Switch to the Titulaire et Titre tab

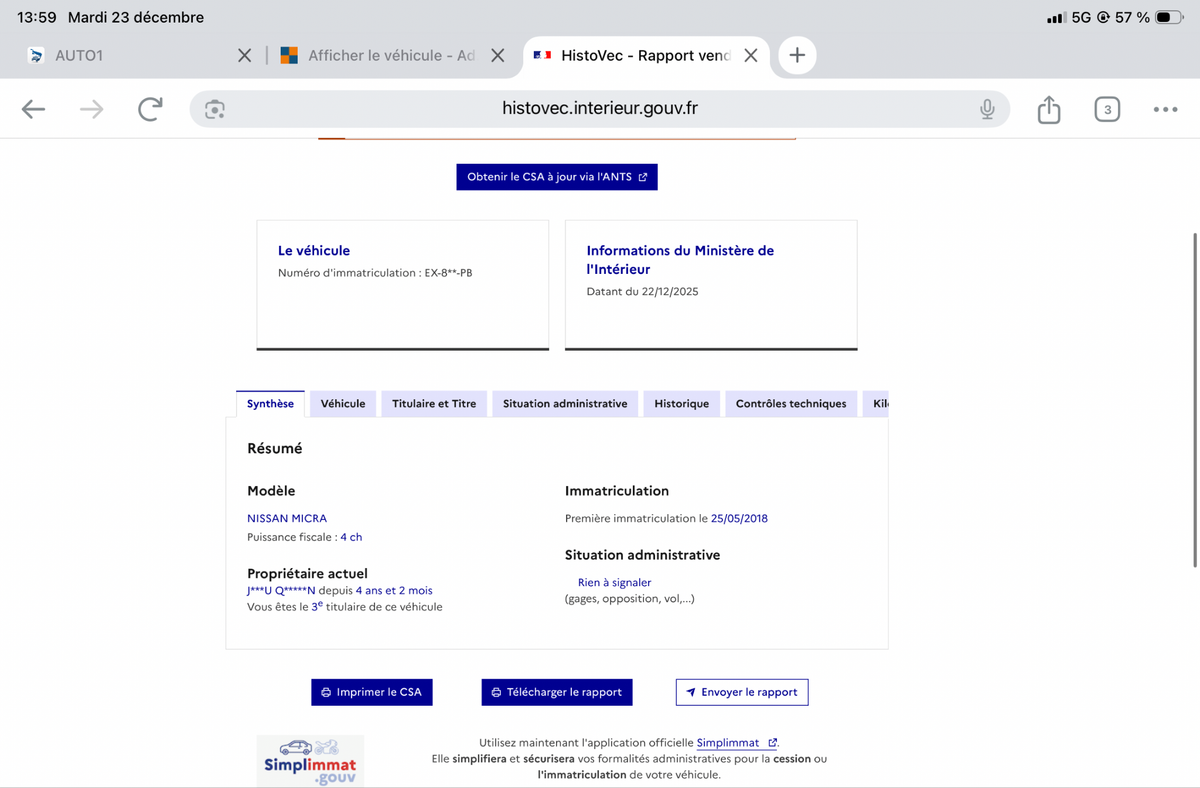[433, 403]
